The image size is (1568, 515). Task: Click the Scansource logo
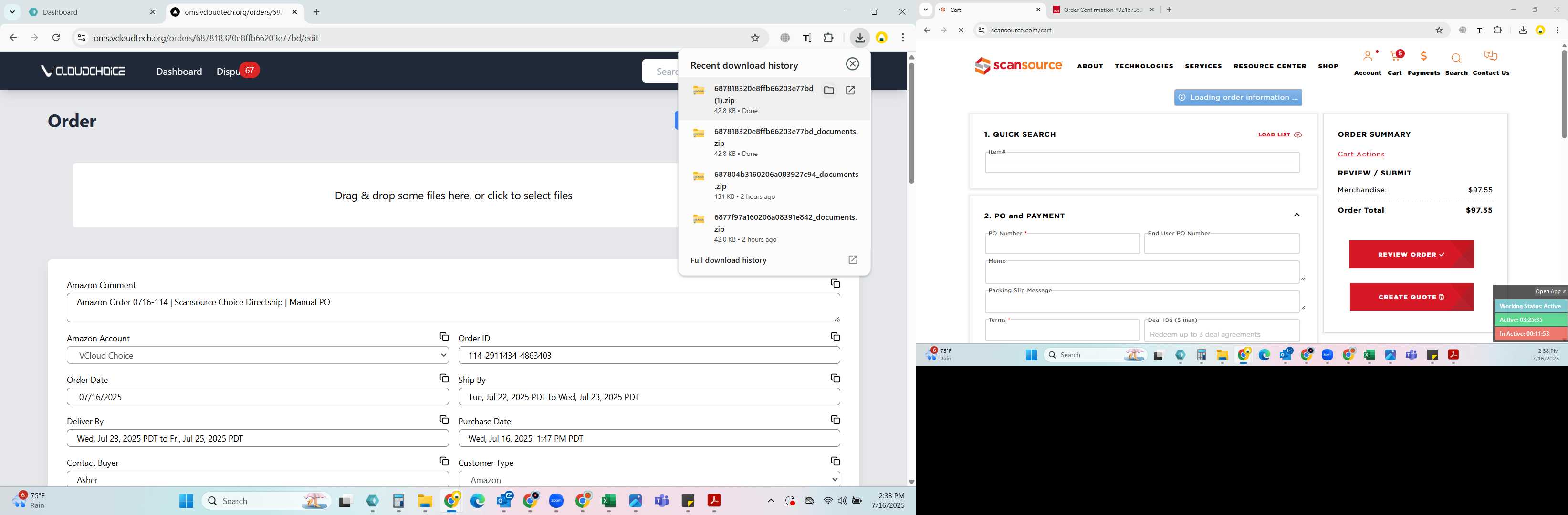coord(1018,65)
